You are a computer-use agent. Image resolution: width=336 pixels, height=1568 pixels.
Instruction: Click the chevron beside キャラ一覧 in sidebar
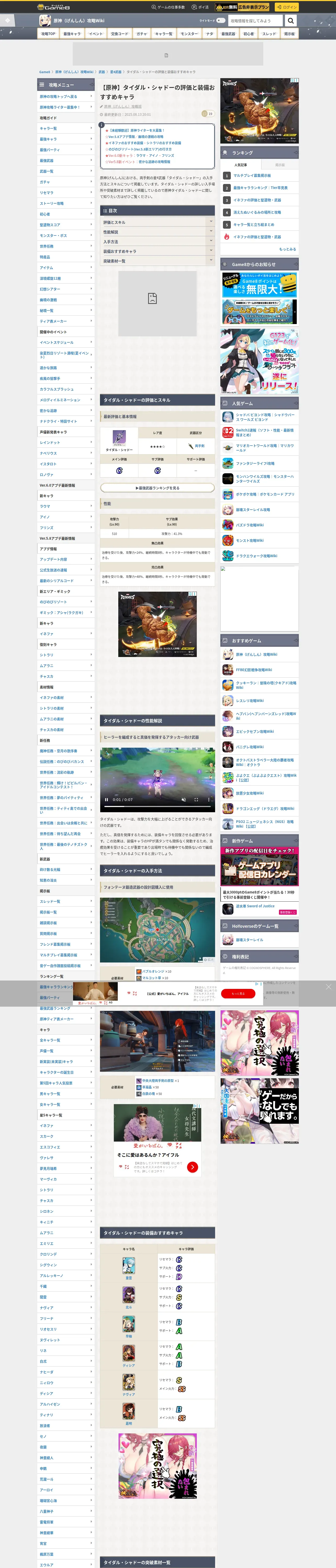pyautogui.click(x=92, y=128)
